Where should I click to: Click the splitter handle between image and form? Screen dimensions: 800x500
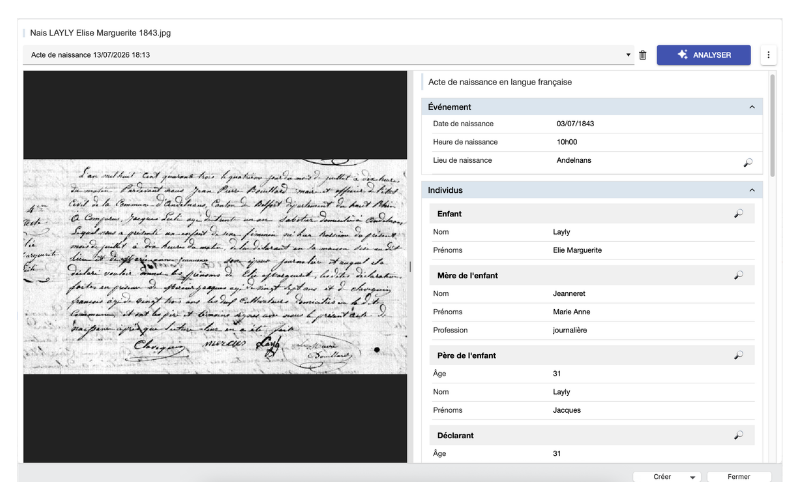point(410,266)
